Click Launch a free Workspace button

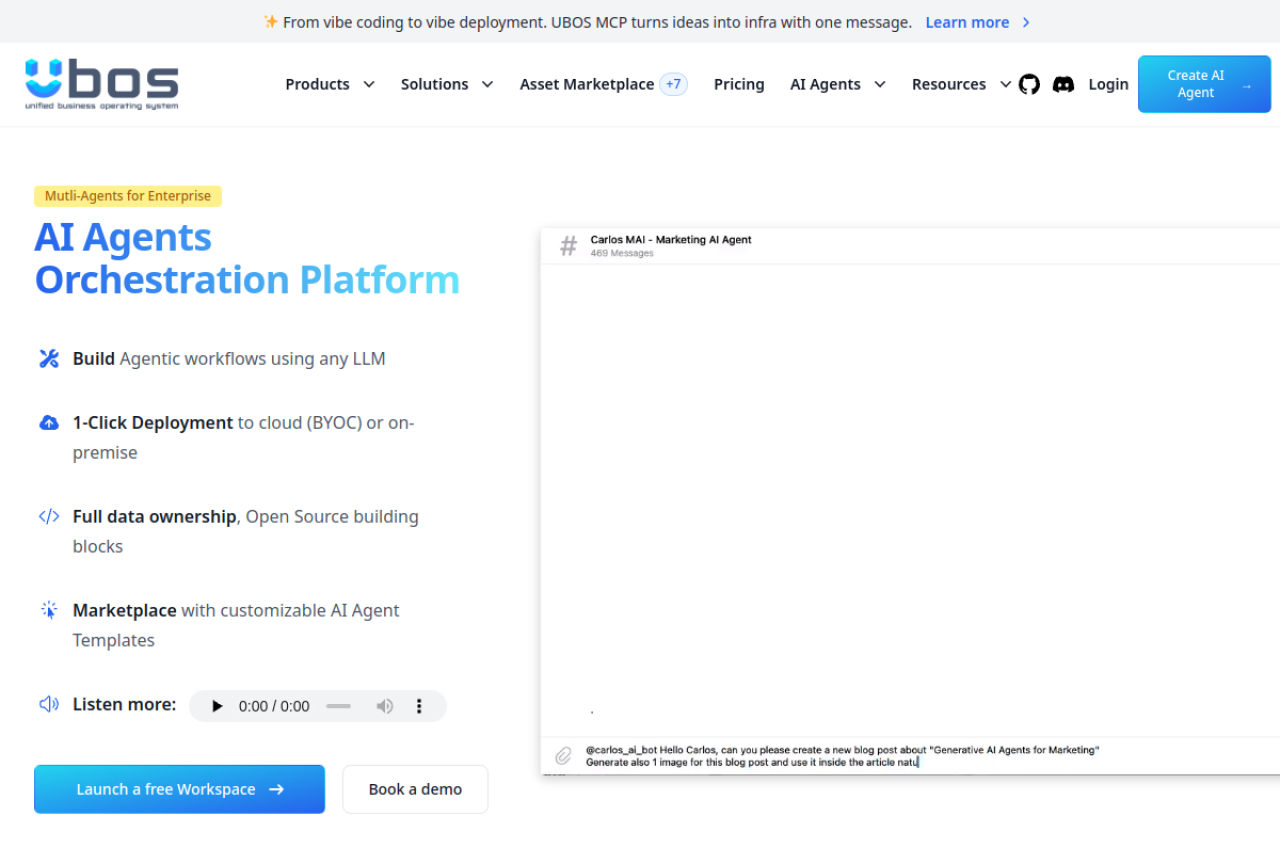click(x=180, y=789)
